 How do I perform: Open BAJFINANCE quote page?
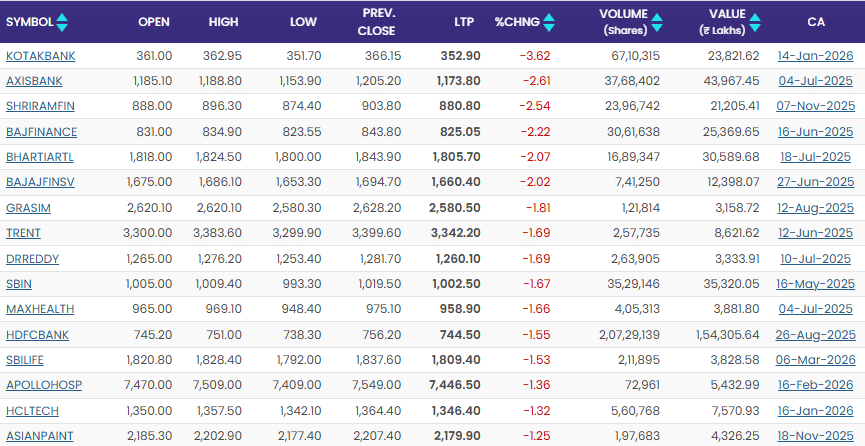click(x=41, y=132)
